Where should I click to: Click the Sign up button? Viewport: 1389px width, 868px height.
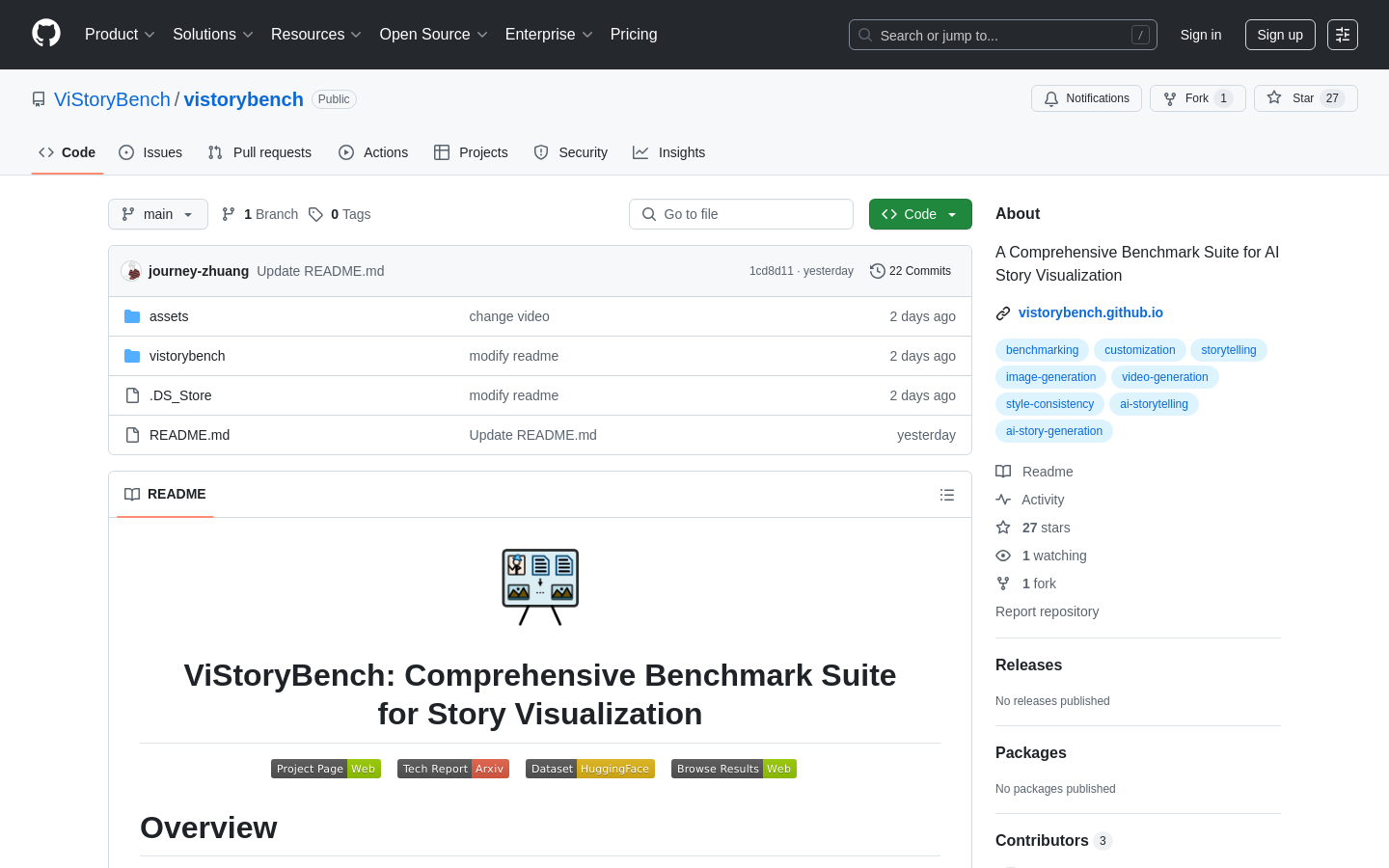1280,35
